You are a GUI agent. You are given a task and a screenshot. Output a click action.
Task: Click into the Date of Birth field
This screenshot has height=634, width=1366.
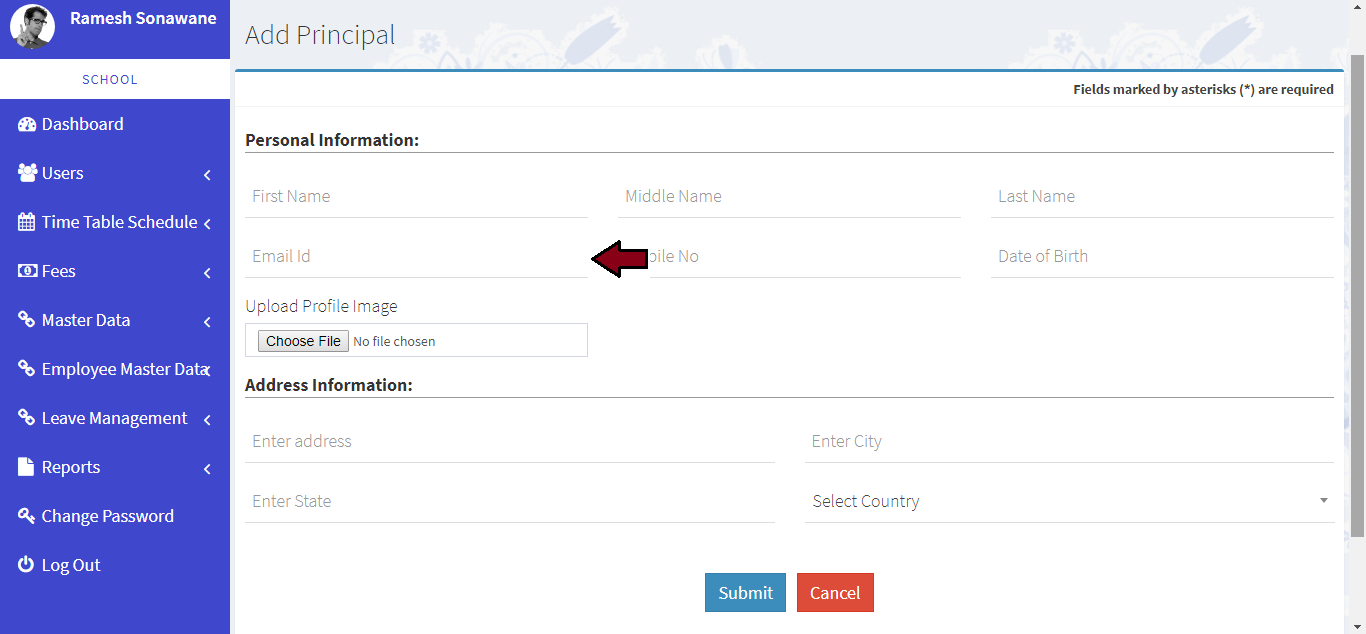click(x=1161, y=256)
